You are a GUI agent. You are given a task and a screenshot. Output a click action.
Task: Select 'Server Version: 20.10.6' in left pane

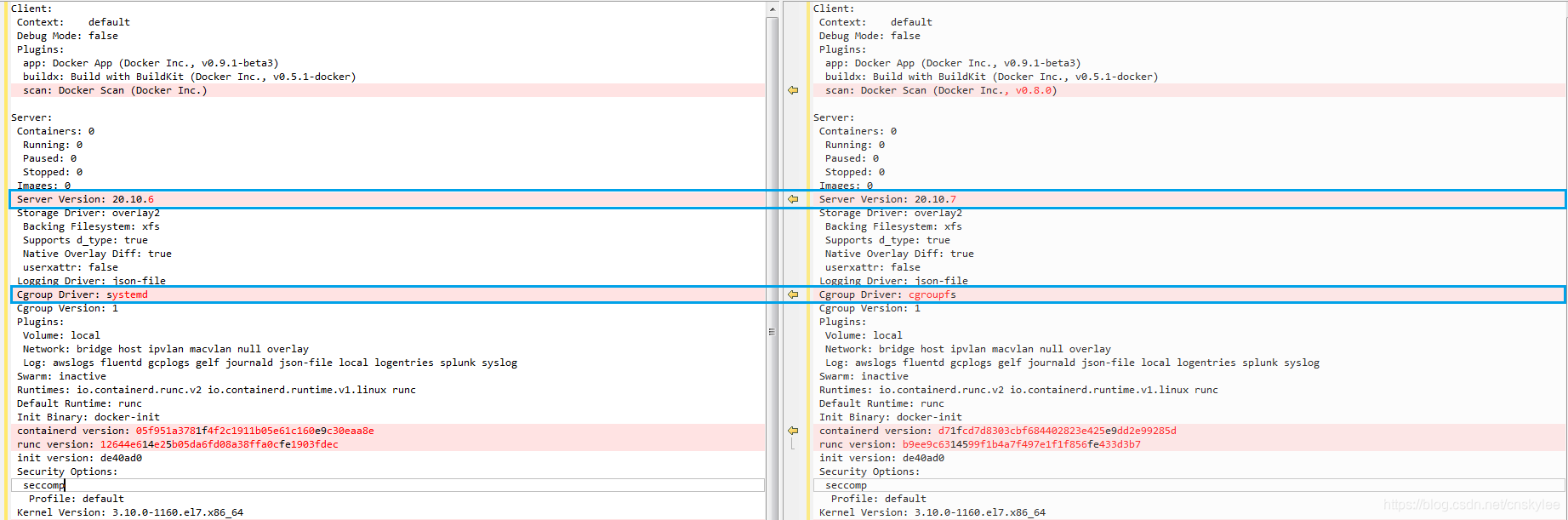click(x=85, y=199)
